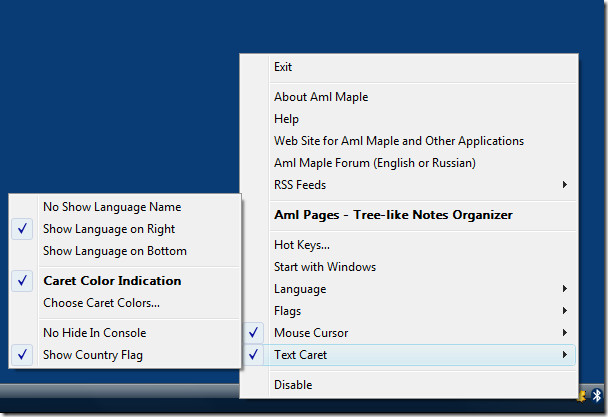Open the Help entry
The width and height of the screenshot is (608, 417).
(409, 119)
